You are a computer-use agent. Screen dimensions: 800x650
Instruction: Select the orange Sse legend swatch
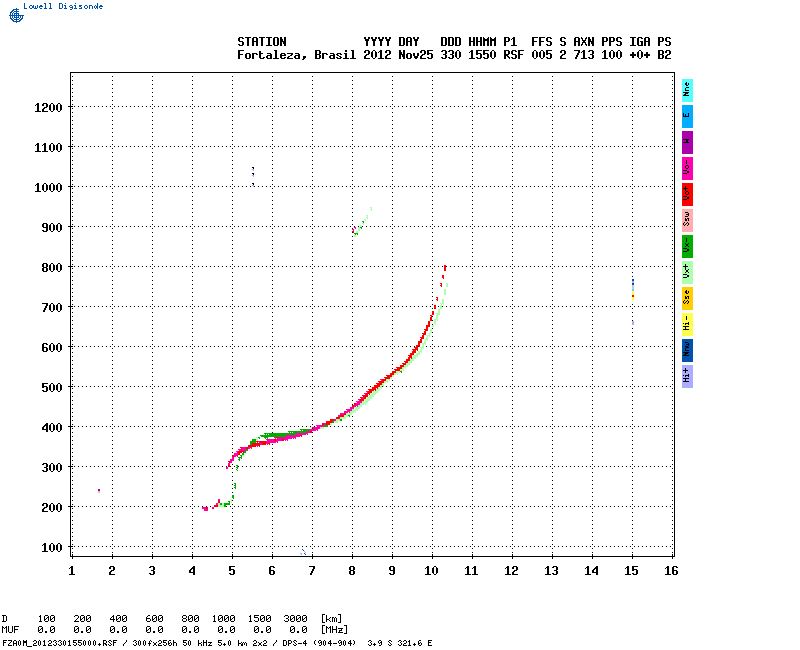(x=687, y=298)
